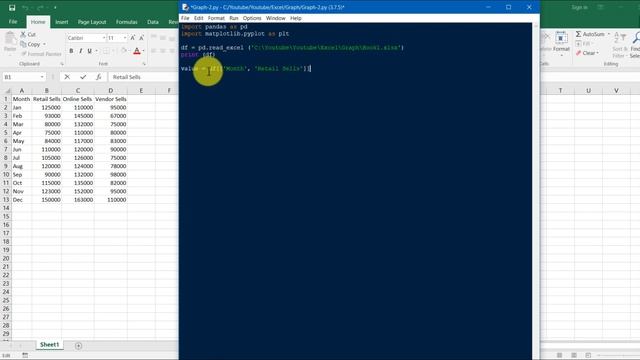Open the Window menu in the Python editor
Screen dimensions: 640x360
tap(276, 18)
